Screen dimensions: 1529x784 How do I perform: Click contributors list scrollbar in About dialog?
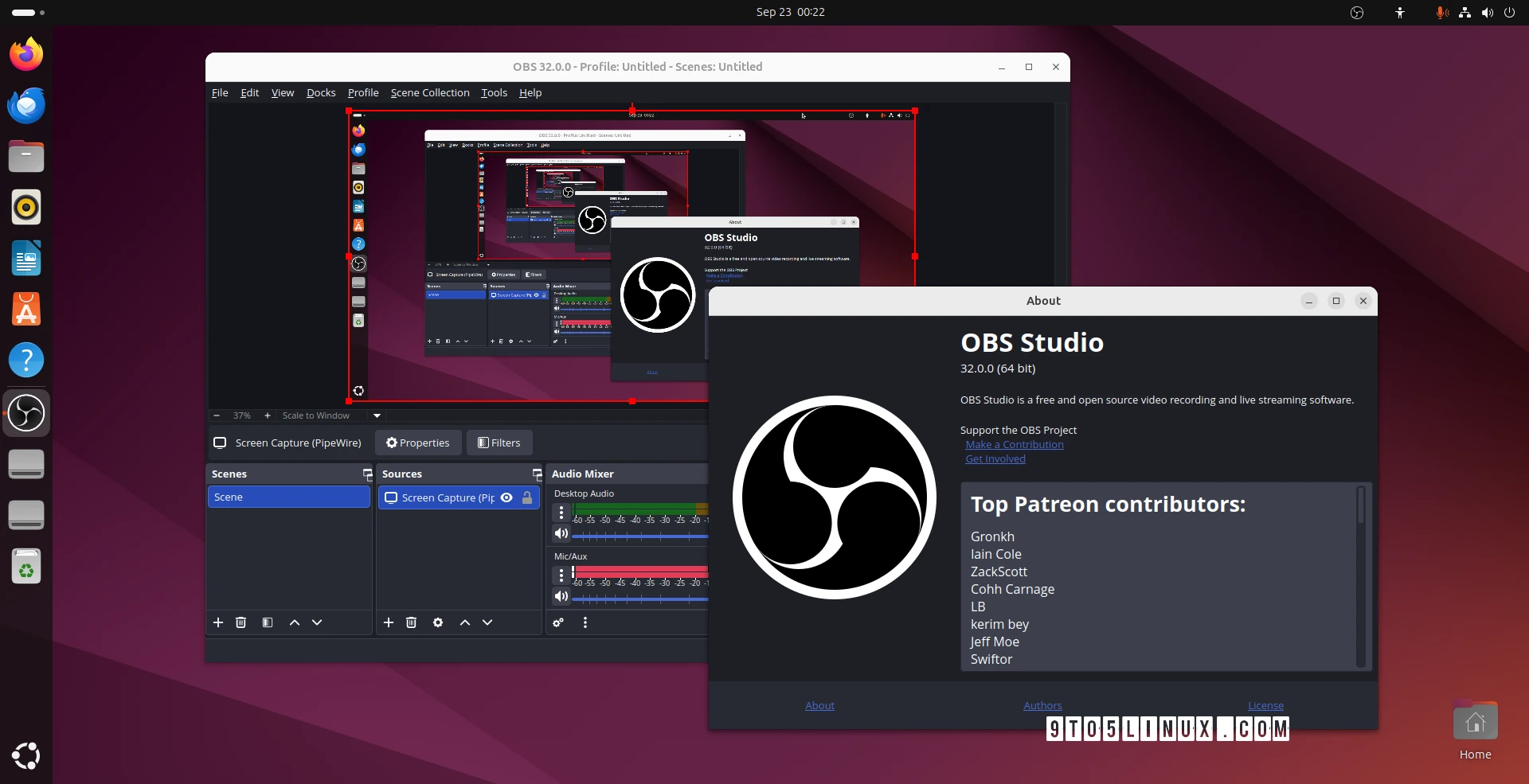point(1361,505)
